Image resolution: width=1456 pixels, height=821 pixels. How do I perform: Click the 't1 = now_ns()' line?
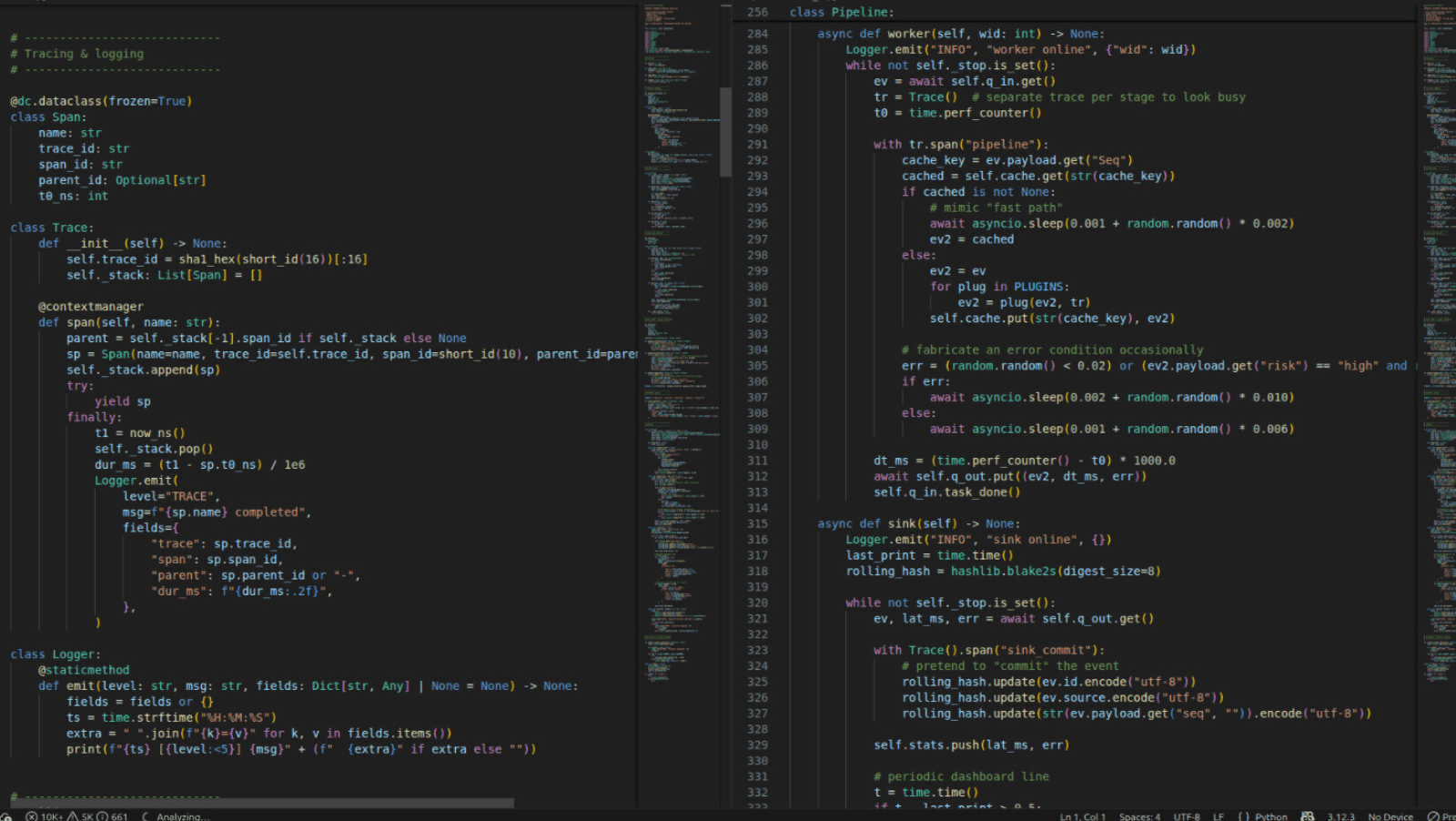(x=139, y=433)
